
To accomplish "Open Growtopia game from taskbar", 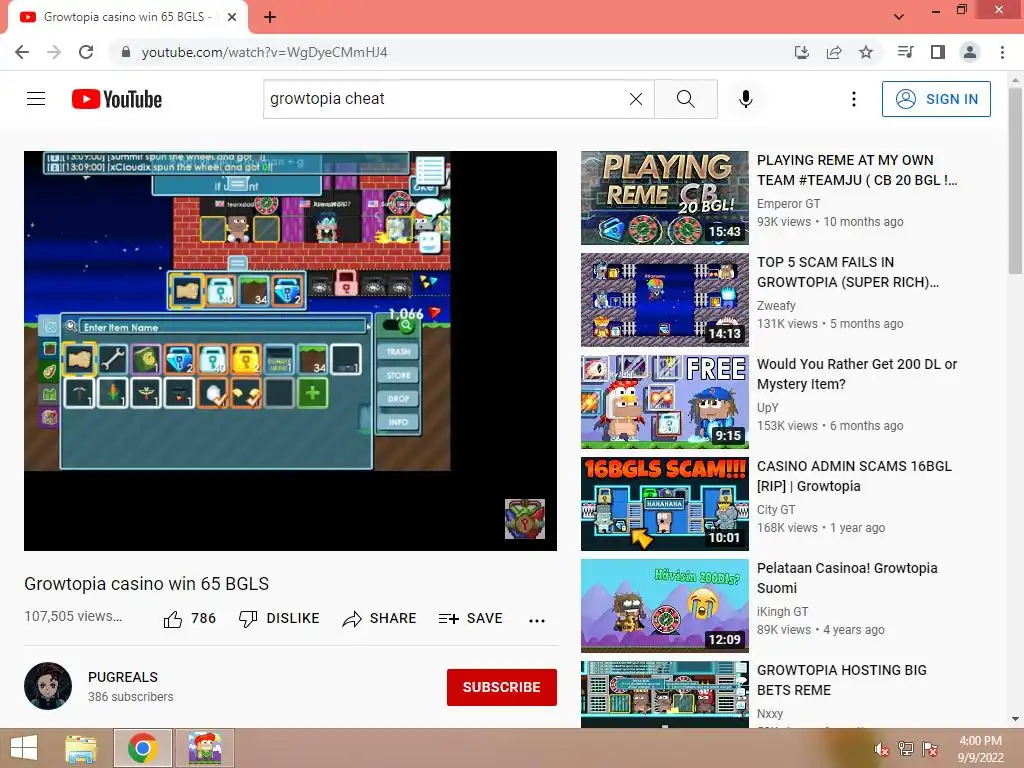I will 204,748.
